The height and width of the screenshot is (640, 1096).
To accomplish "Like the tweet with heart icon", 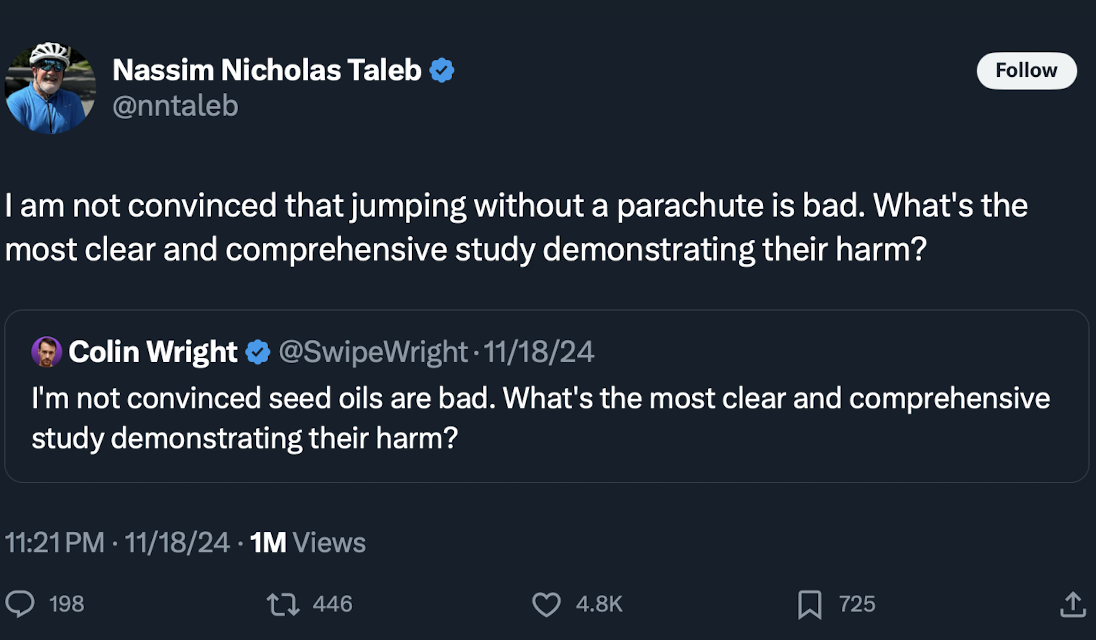I will 545,603.
